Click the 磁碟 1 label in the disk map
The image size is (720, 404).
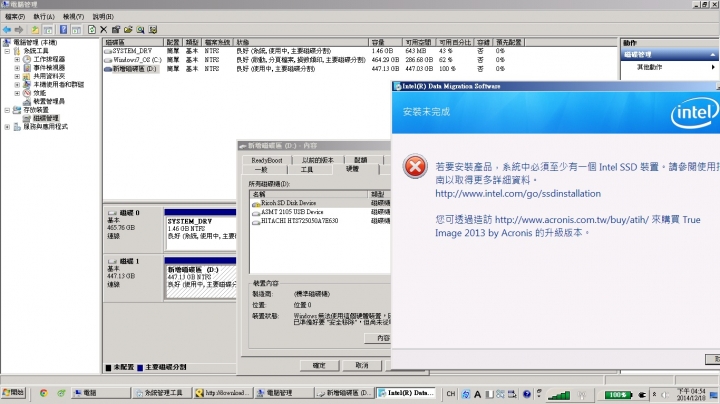129,261
